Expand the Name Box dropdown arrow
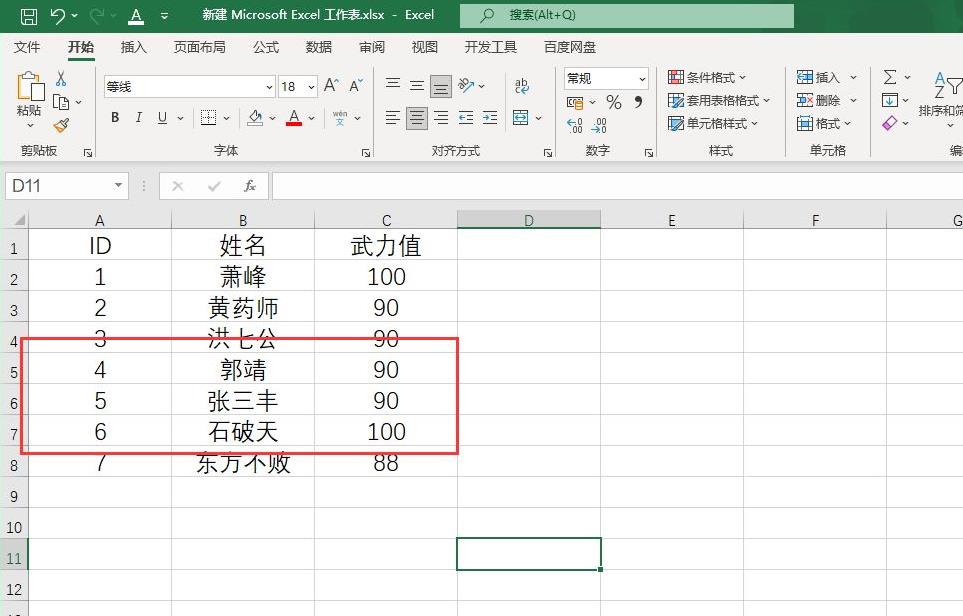The height and width of the screenshot is (616, 963). tap(118, 185)
